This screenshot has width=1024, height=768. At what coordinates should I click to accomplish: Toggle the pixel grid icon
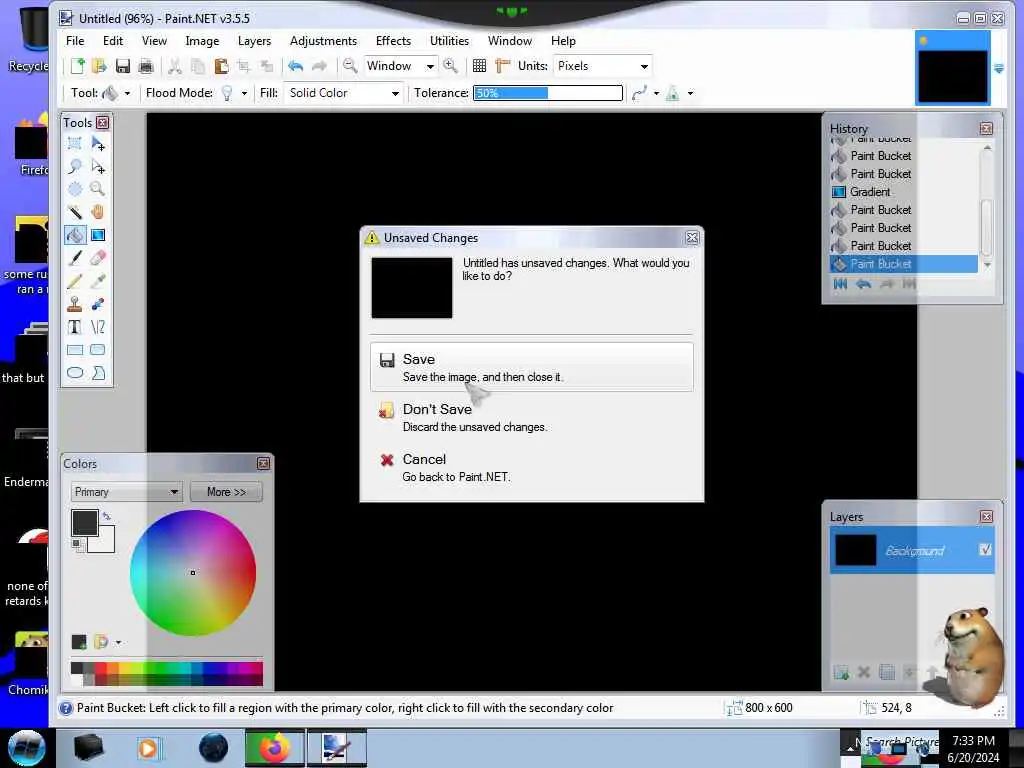pyautogui.click(x=479, y=66)
